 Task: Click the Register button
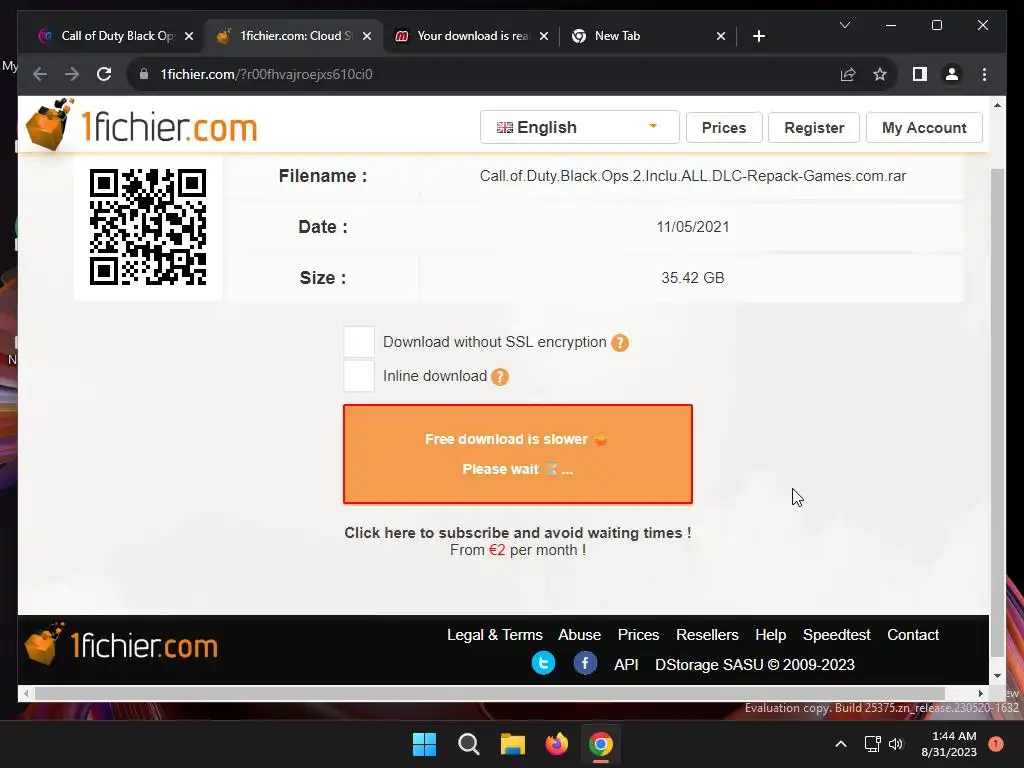point(814,127)
